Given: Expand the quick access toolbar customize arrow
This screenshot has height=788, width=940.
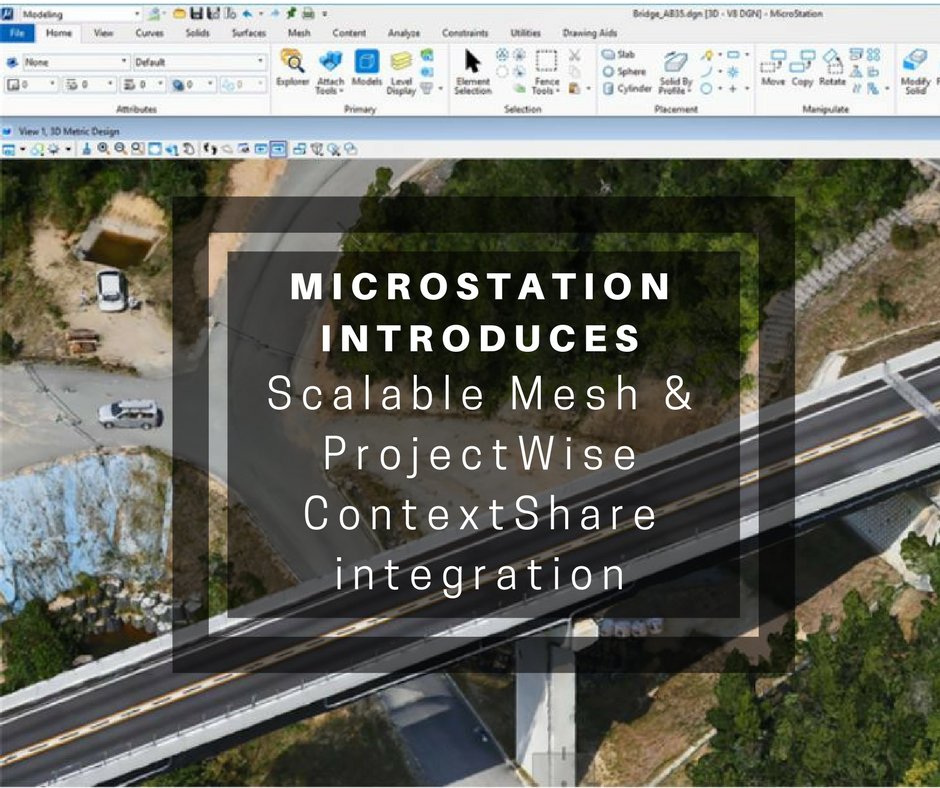Looking at the screenshot, I should click(325, 14).
